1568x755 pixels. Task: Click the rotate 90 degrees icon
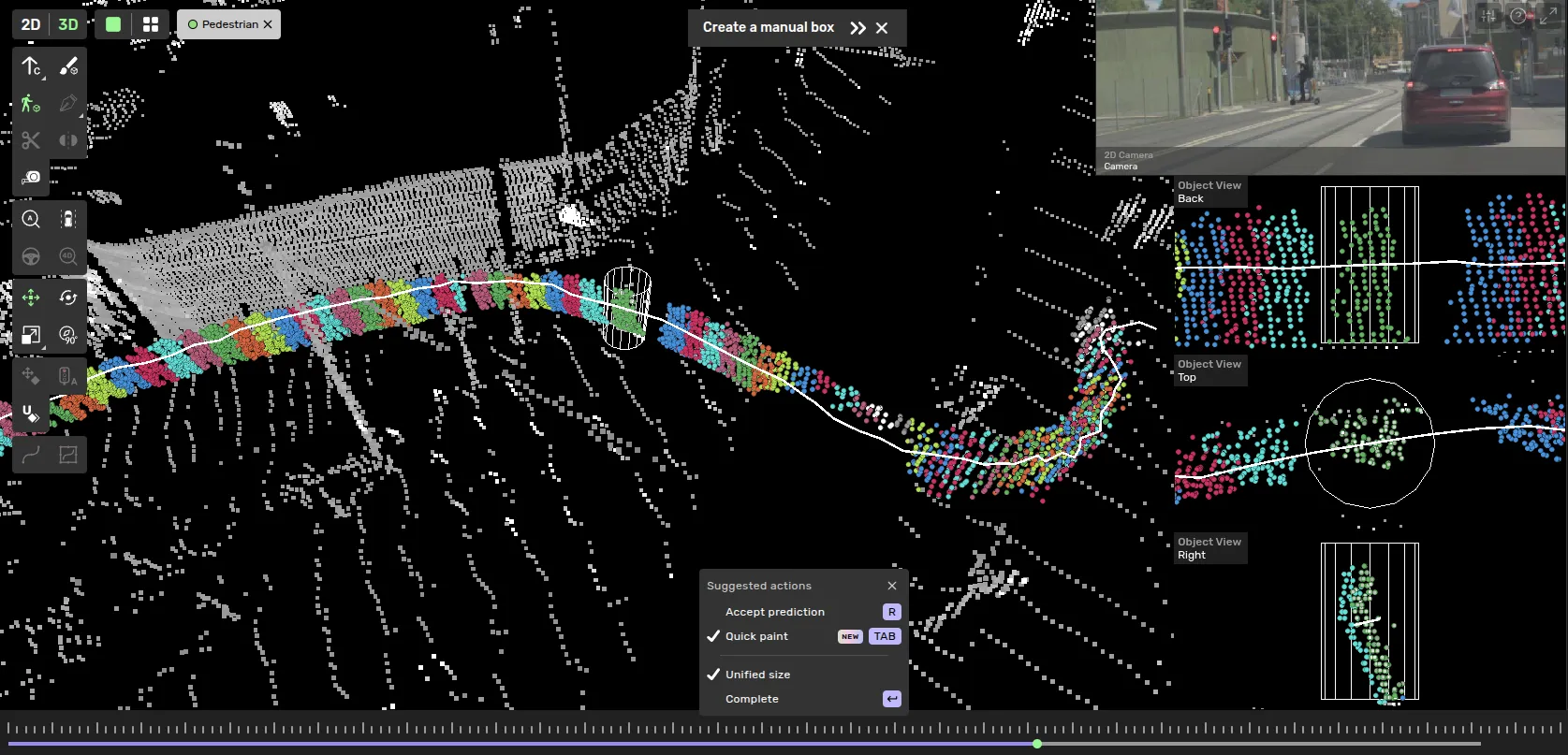tap(68, 335)
